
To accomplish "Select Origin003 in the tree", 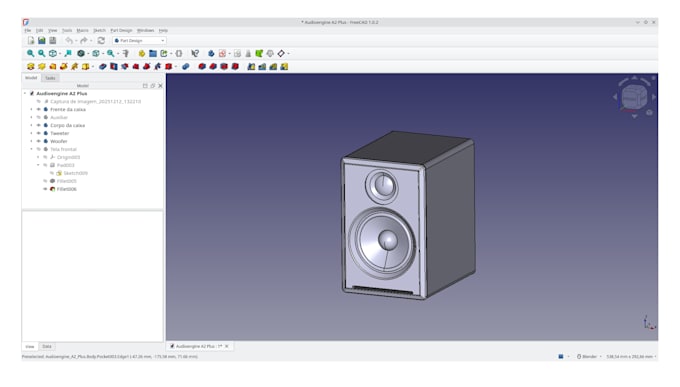I will [x=69, y=157].
